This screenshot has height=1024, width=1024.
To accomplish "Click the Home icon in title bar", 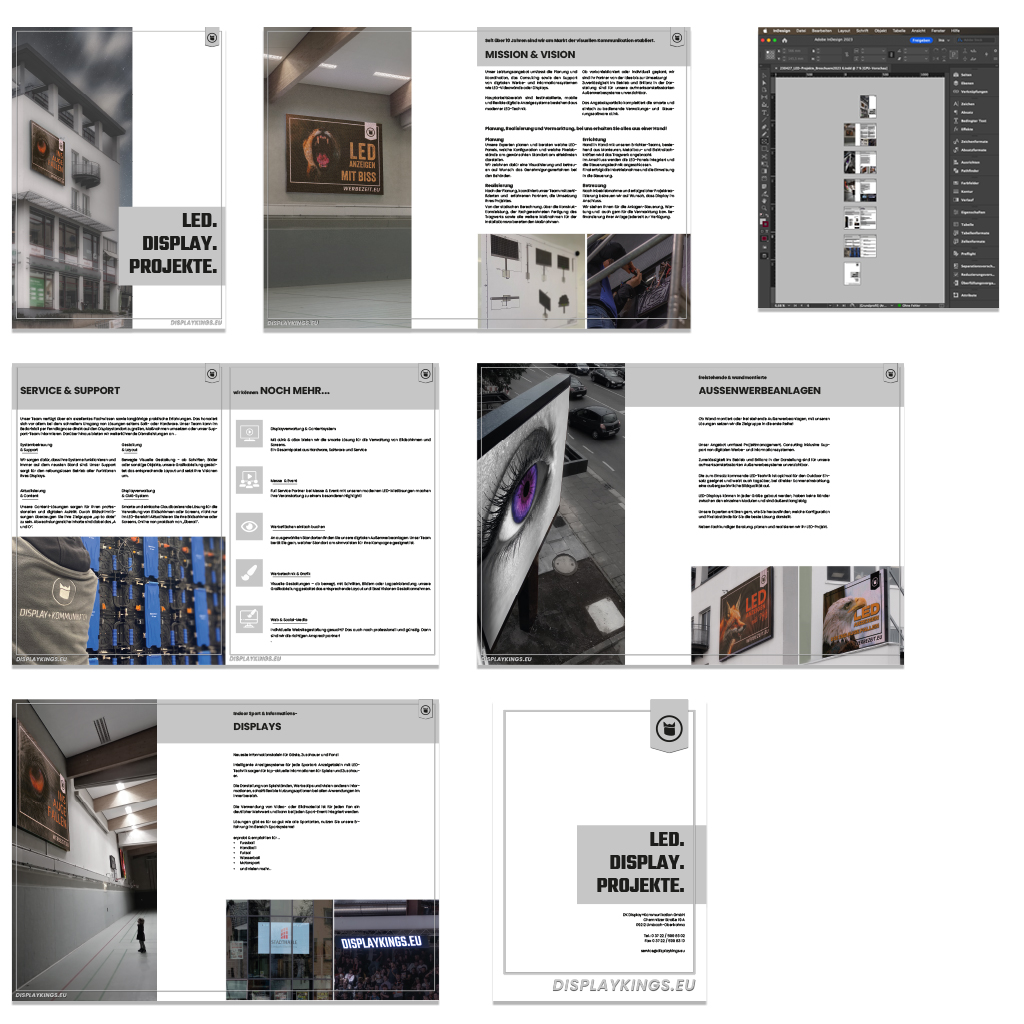I will coord(784,40).
